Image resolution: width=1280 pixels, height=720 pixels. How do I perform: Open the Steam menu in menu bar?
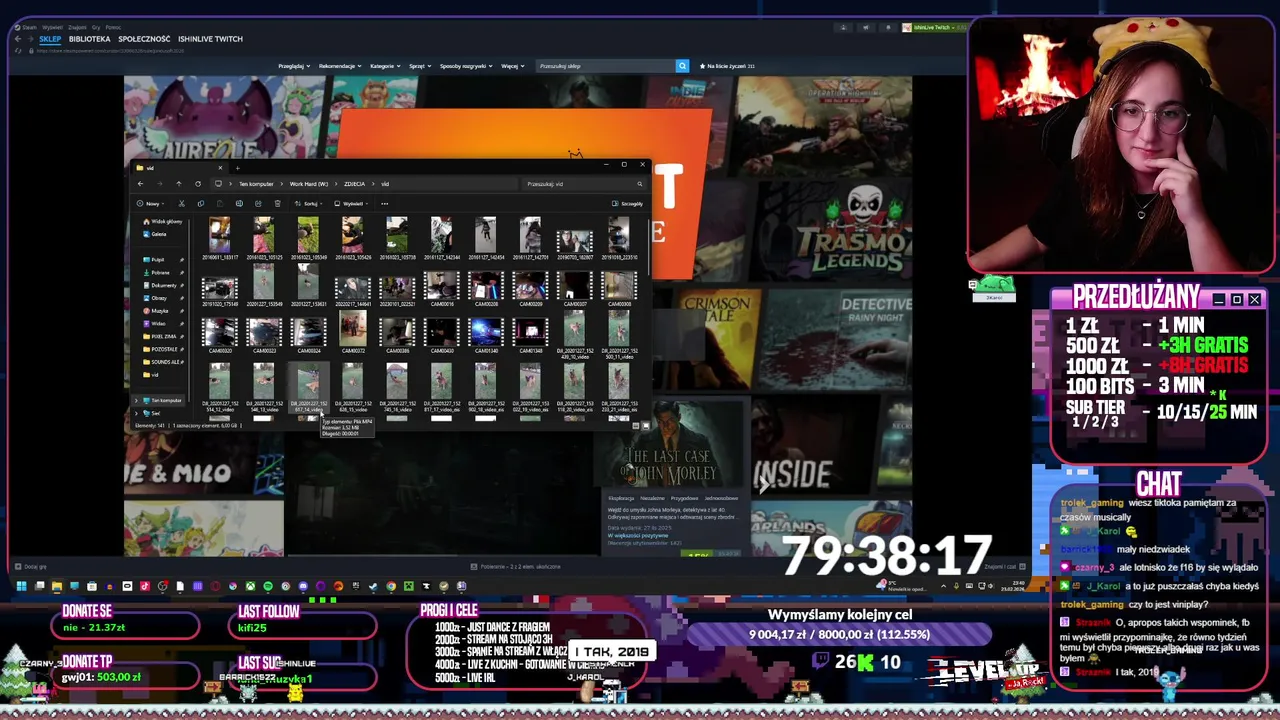(x=29, y=27)
